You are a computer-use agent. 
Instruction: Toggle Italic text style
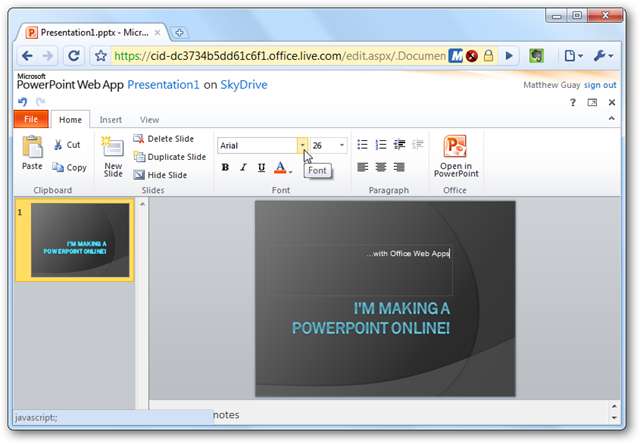click(243, 168)
